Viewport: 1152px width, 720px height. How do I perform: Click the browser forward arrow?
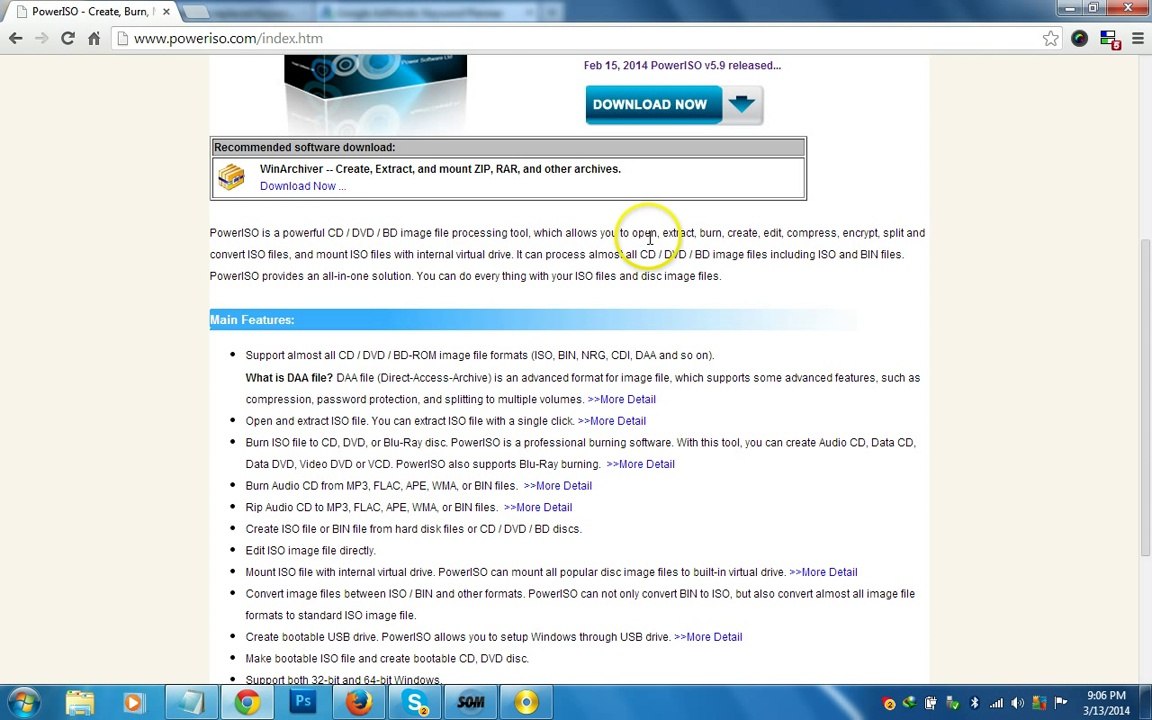42,38
